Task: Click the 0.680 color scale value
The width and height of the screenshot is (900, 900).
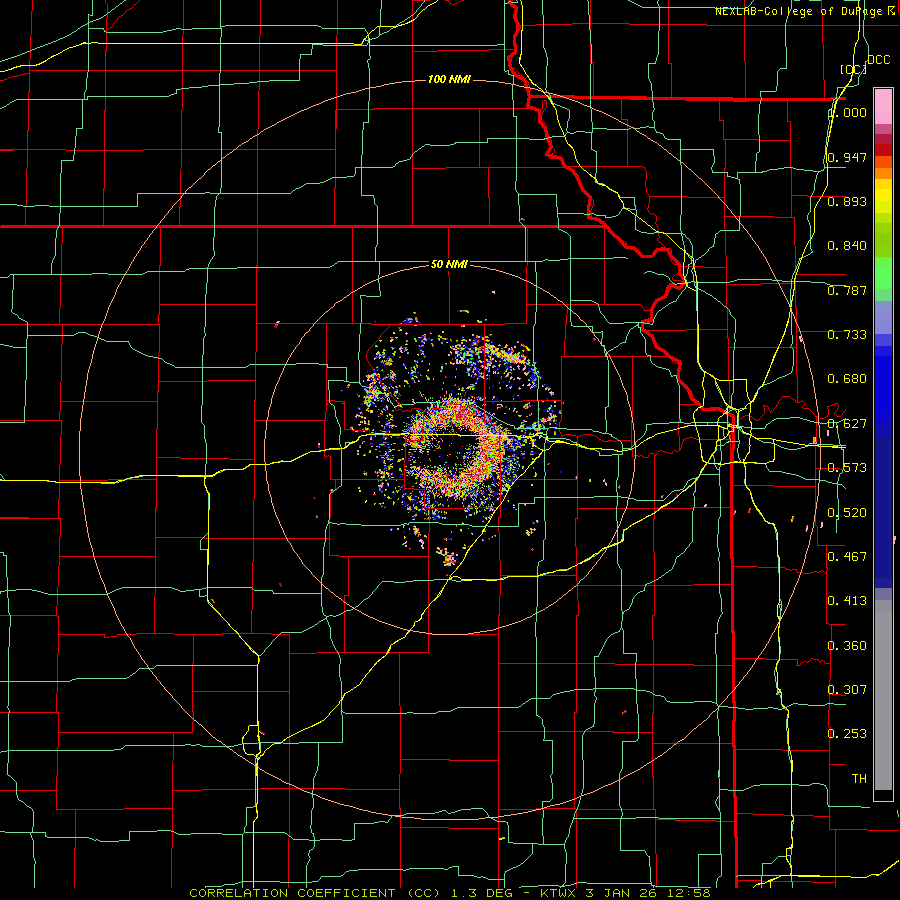Action: click(x=847, y=379)
